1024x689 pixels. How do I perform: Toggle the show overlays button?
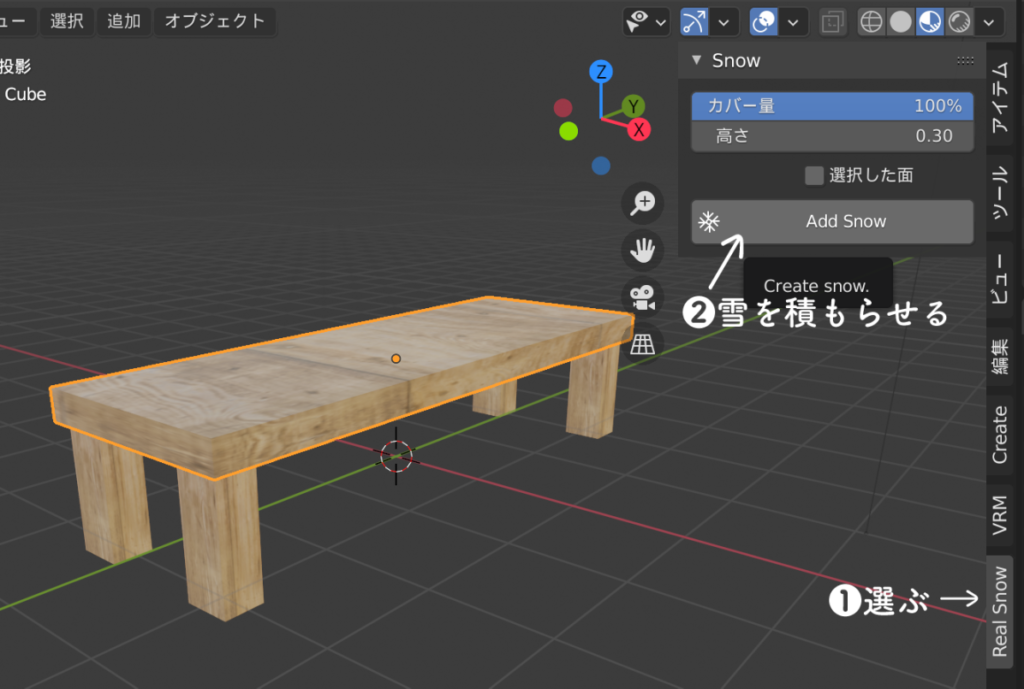pos(763,22)
